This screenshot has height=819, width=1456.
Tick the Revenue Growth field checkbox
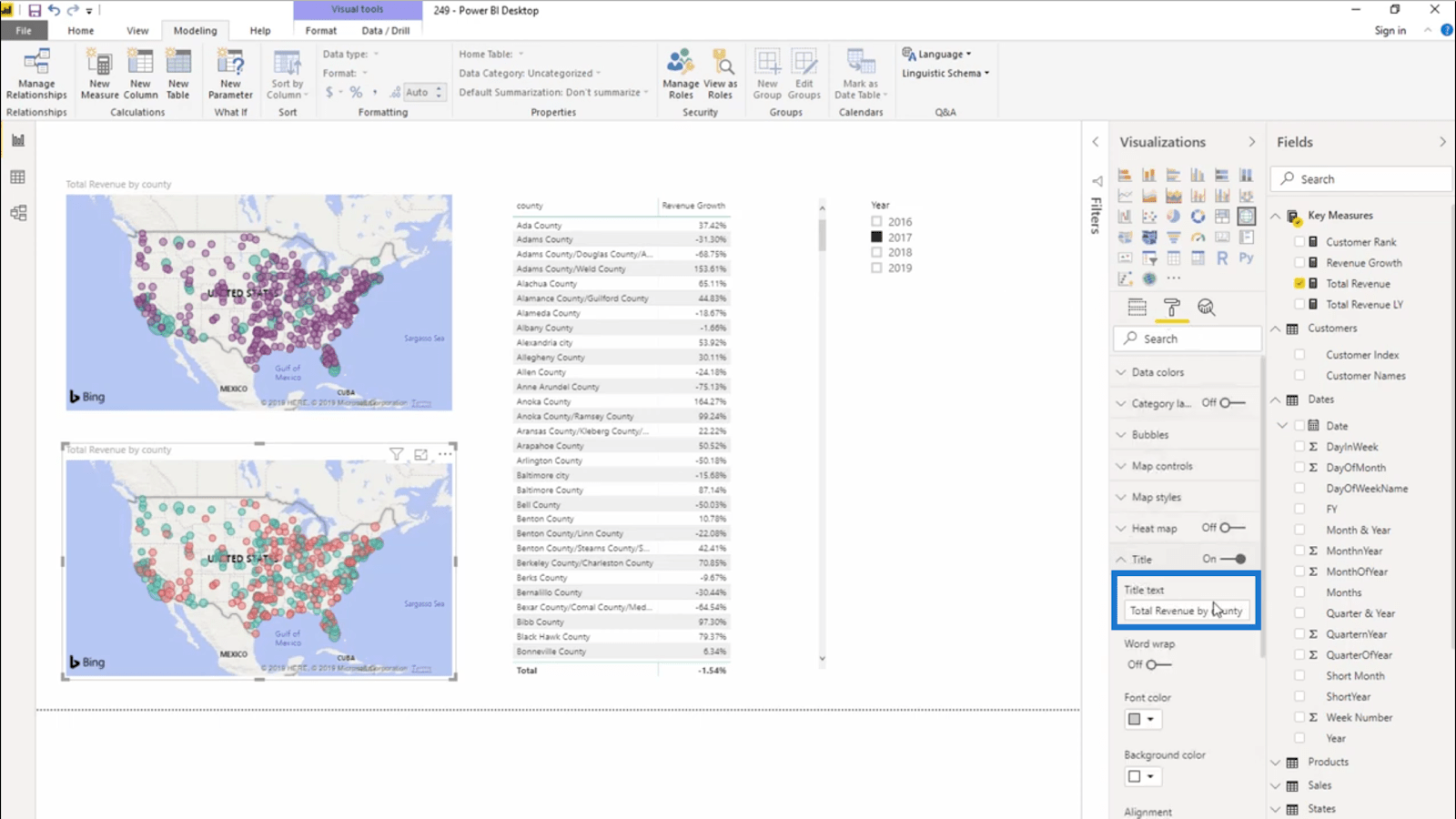pyautogui.click(x=1299, y=263)
